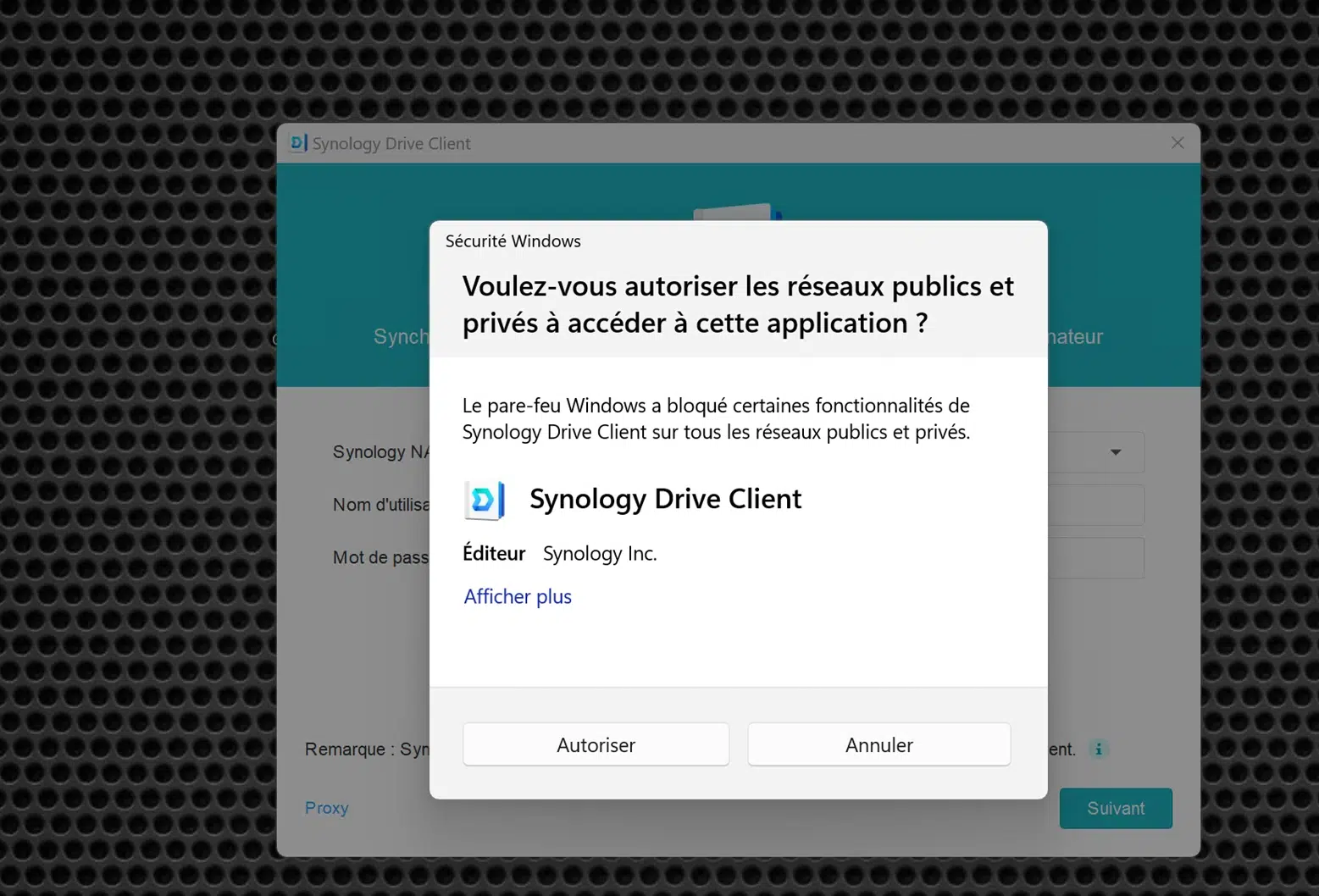1319x896 pixels.
Task: Open the Afficher plus link
Action: pos(518,596)
